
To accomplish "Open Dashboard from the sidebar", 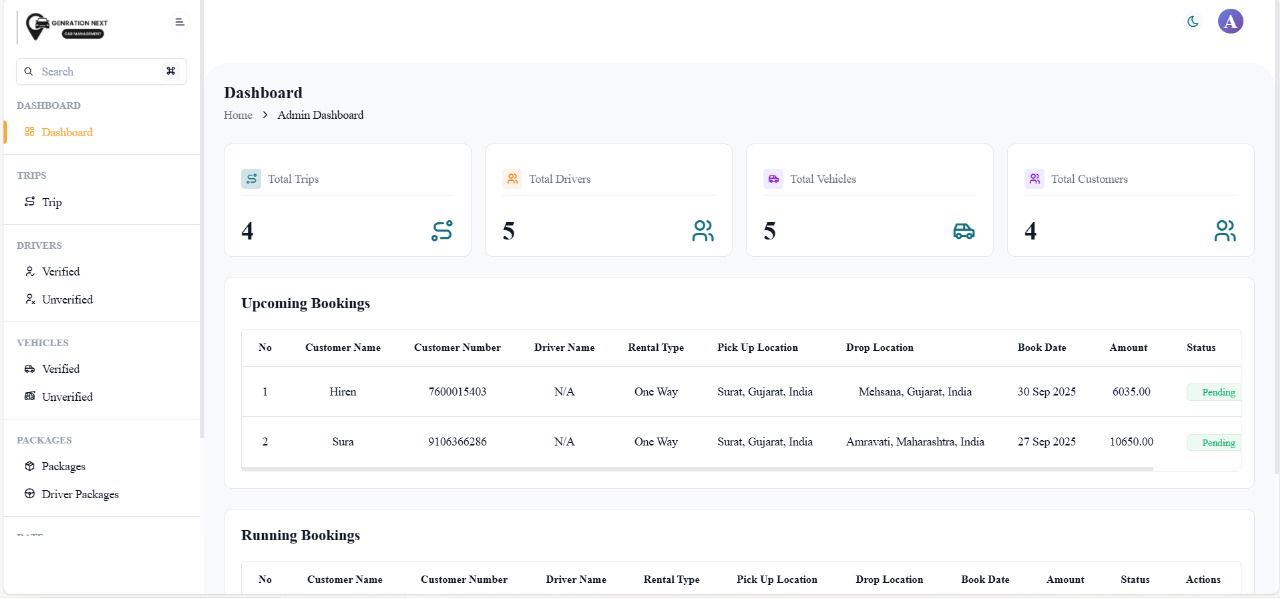I will (66, 132).
